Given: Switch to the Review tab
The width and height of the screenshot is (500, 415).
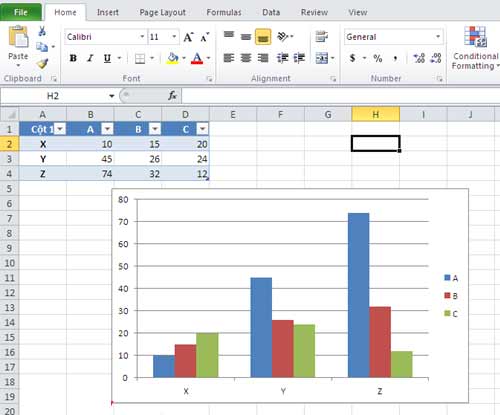Looking at the screenshot, I should (314, 12).
